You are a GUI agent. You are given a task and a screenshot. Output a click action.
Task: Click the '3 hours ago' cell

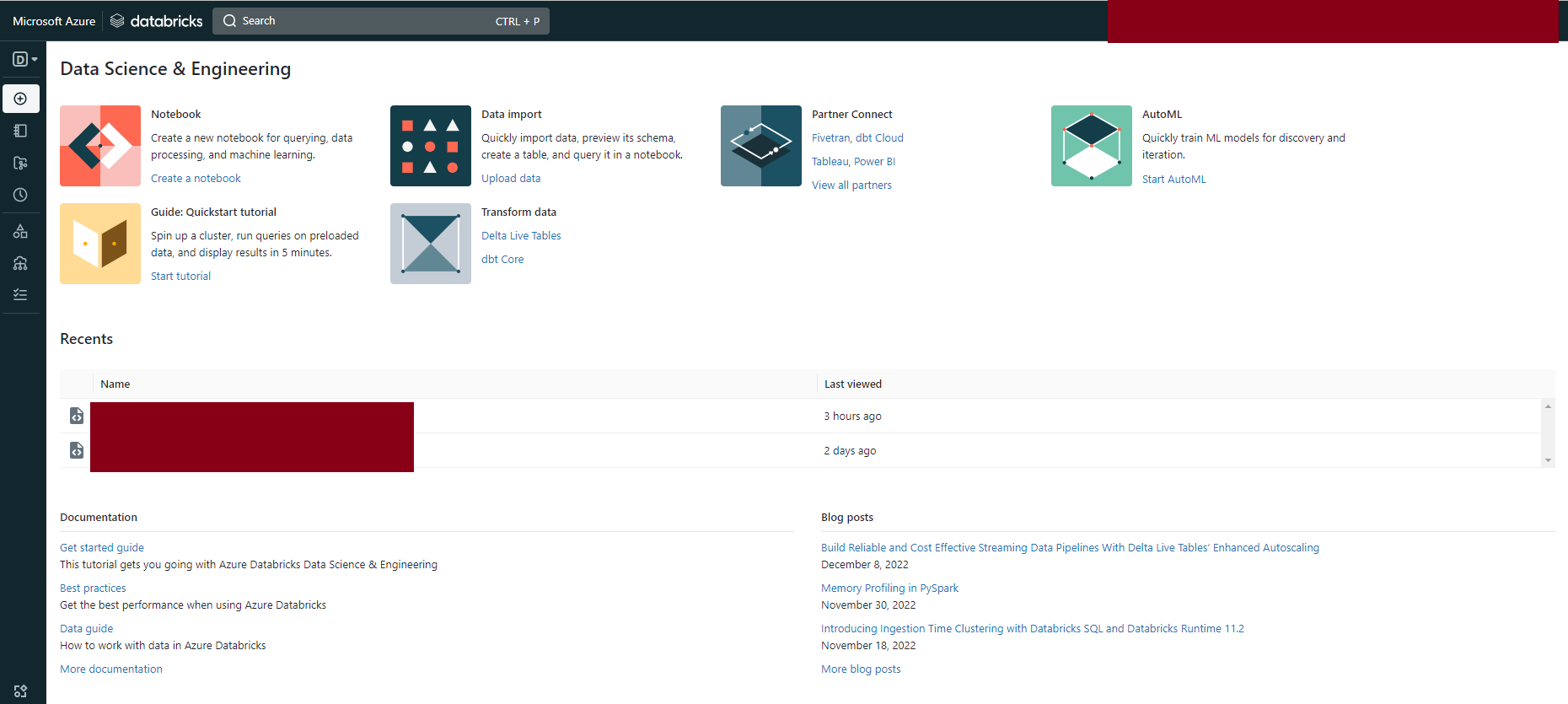pos(852,416)
